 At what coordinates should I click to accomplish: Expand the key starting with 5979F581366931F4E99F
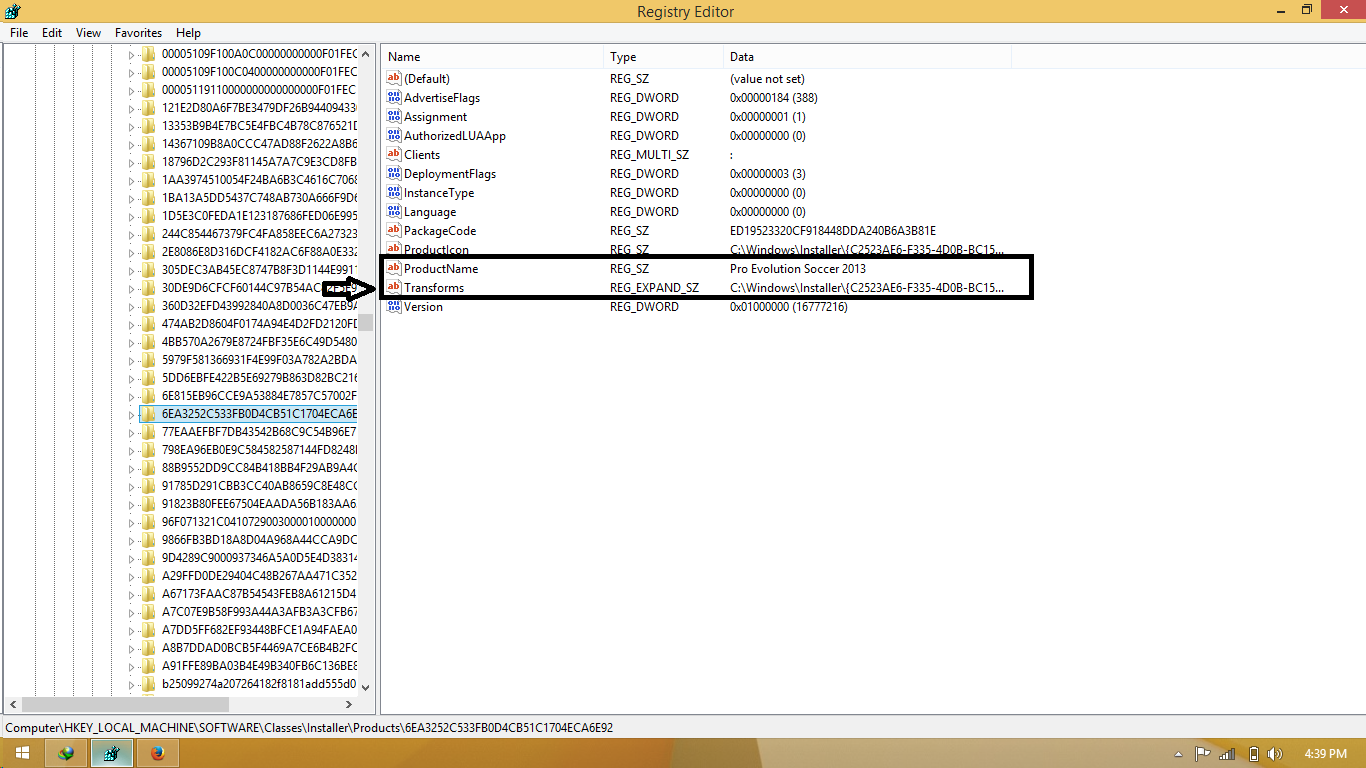click(133, 358)
